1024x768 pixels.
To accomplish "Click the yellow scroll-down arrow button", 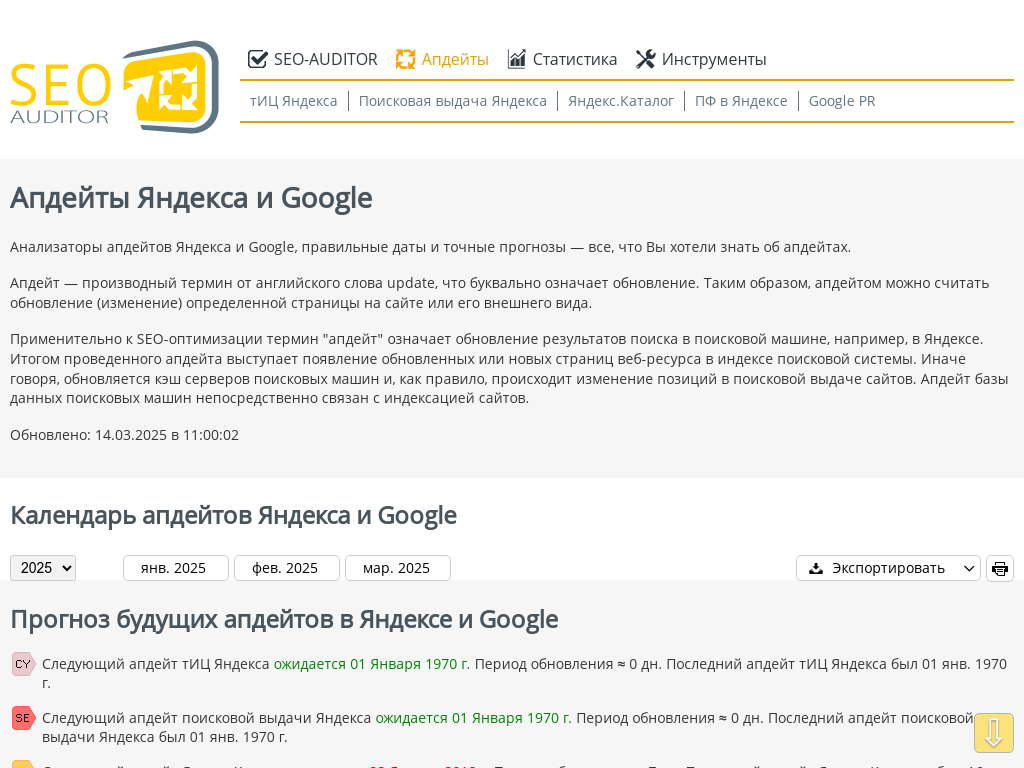I will pos(994,733).
